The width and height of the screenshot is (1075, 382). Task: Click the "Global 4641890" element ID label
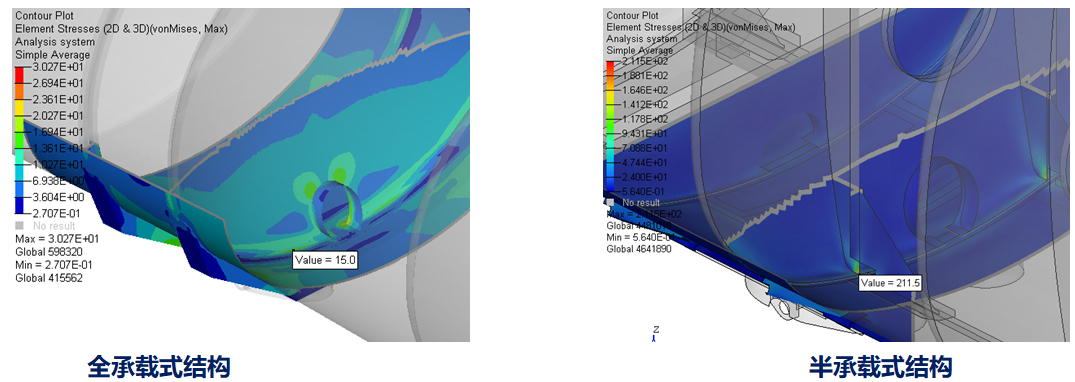coord(639,248)
